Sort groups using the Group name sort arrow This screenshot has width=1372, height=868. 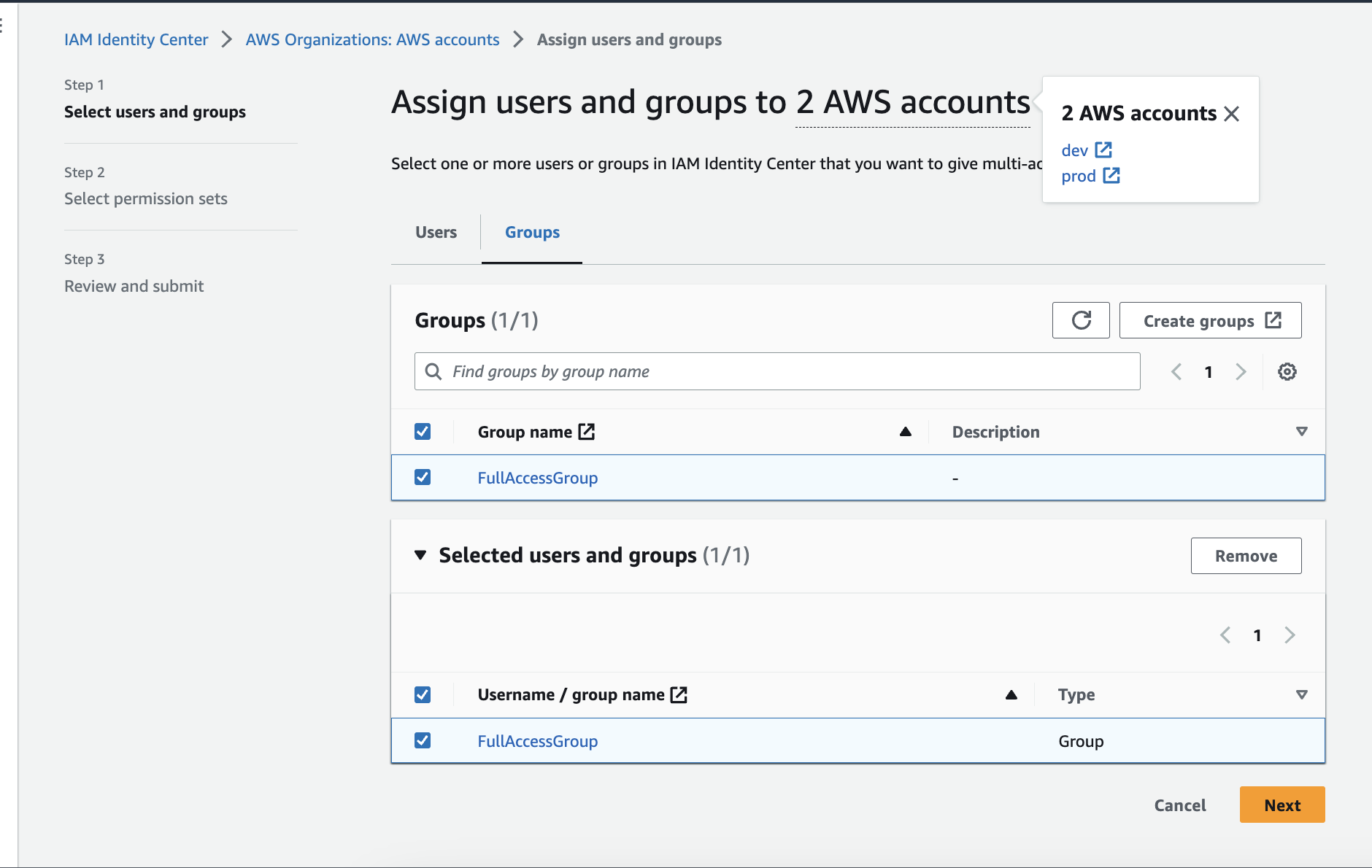(x=904, y=431)
